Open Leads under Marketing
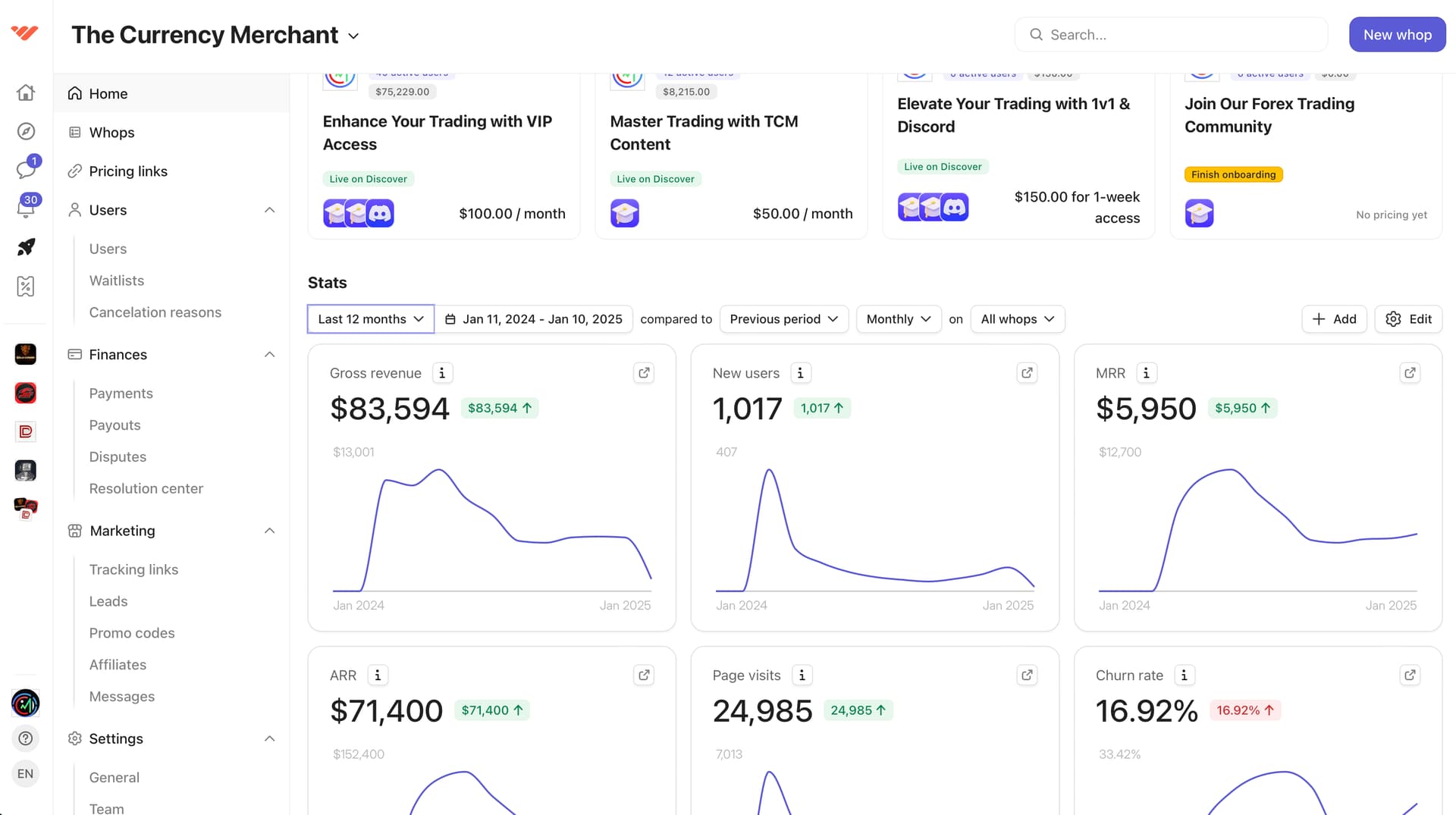 [108, 601]
